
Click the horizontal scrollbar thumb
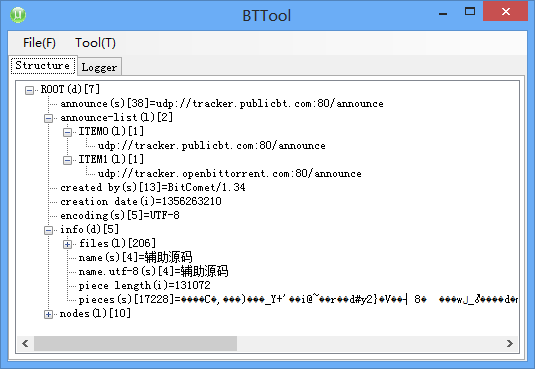click(135, 343)
